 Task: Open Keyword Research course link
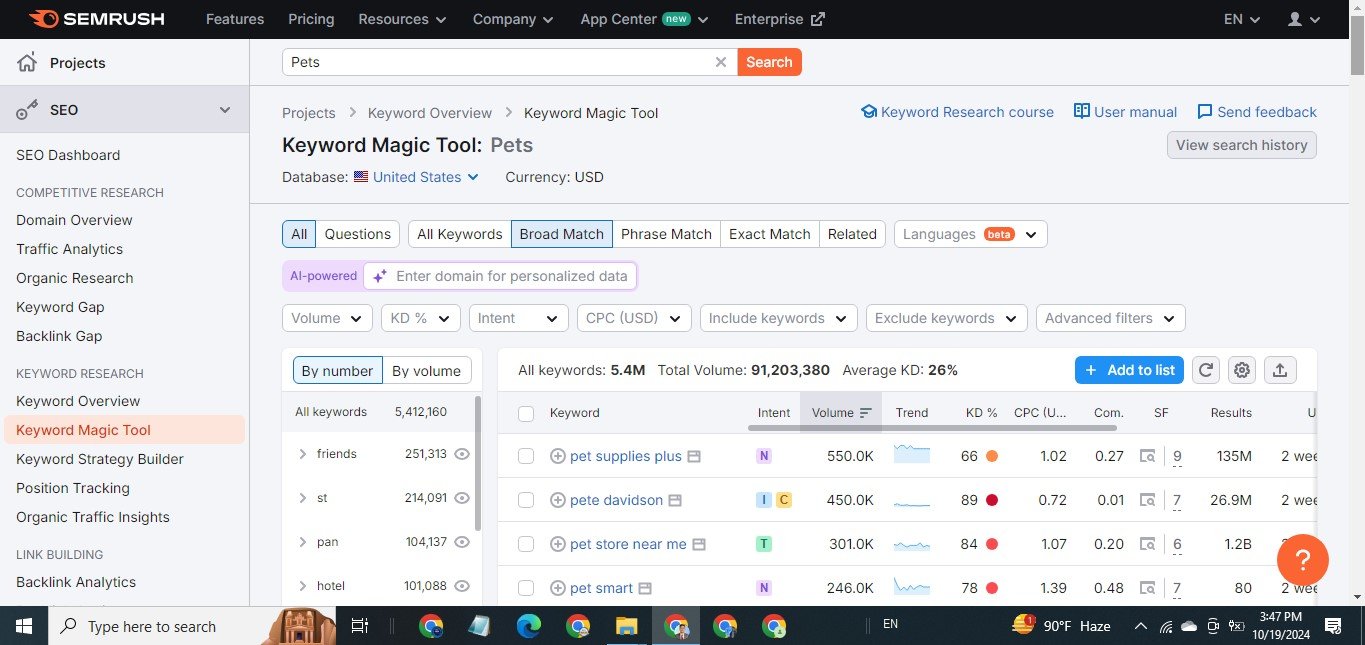pos(957,112)
